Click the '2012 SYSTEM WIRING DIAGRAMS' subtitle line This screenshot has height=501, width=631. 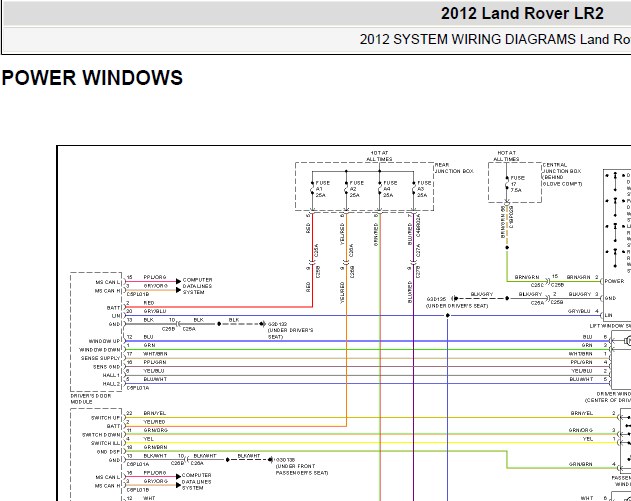[x=495, y=39]
